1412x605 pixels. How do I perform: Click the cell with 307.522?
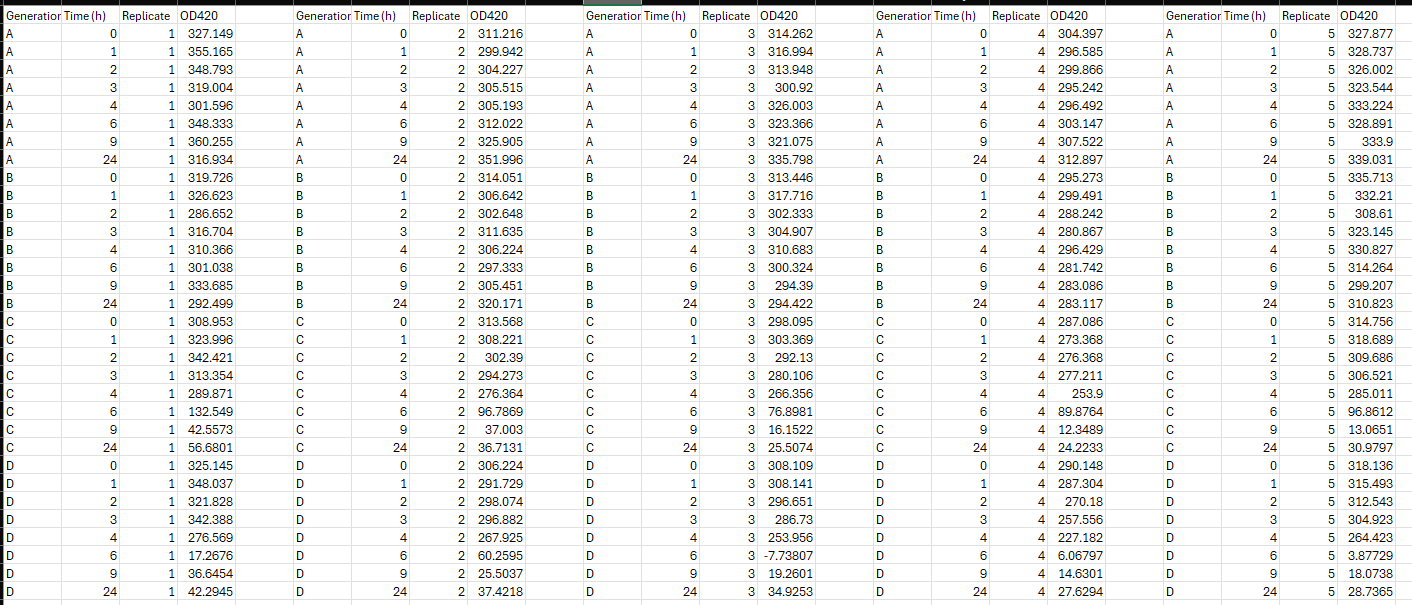point(1078,142)
